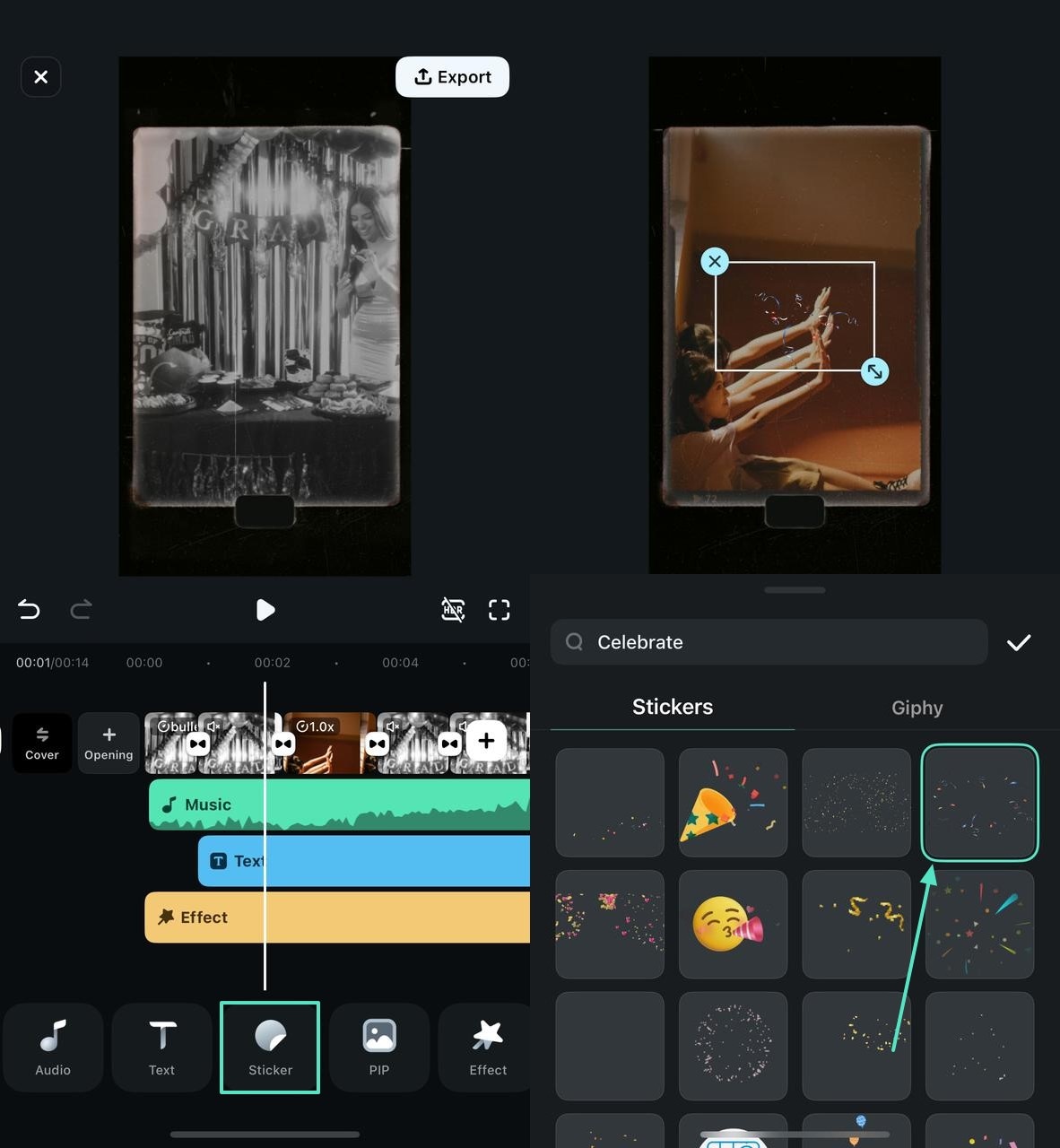Open the PIP tool

click(379, 1047)
